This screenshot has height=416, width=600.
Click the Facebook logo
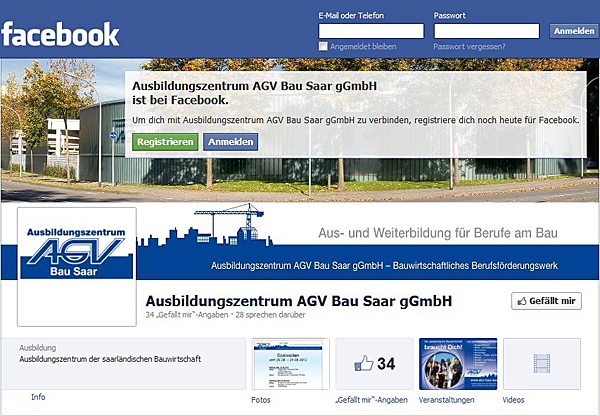pos(60,34)
